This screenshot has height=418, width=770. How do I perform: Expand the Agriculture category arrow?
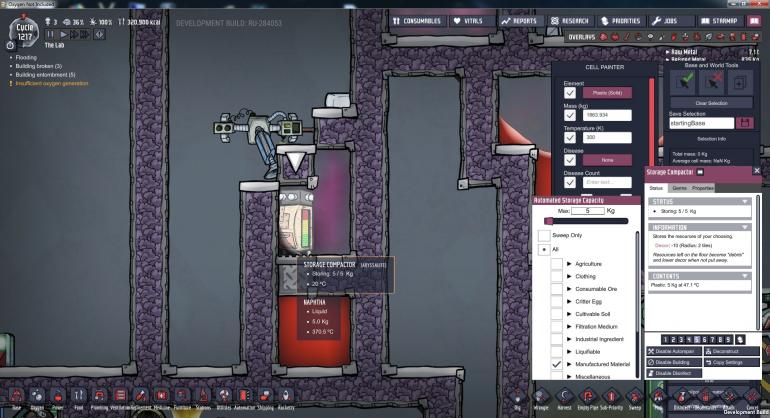pyautogui.click(x=569, y=264)
